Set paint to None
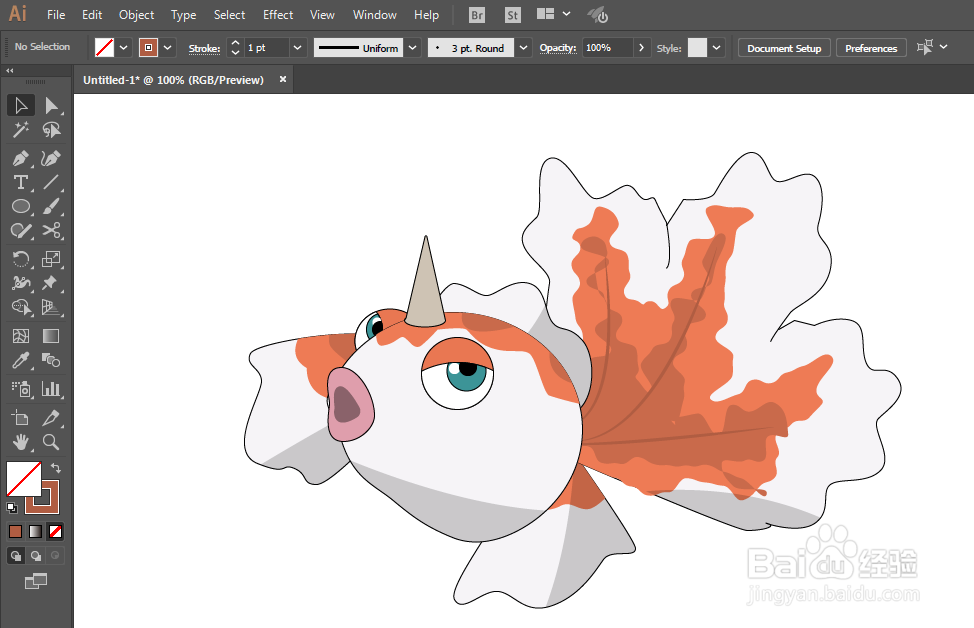The width and height of the screenshot is (974, 628). (55, 531)
